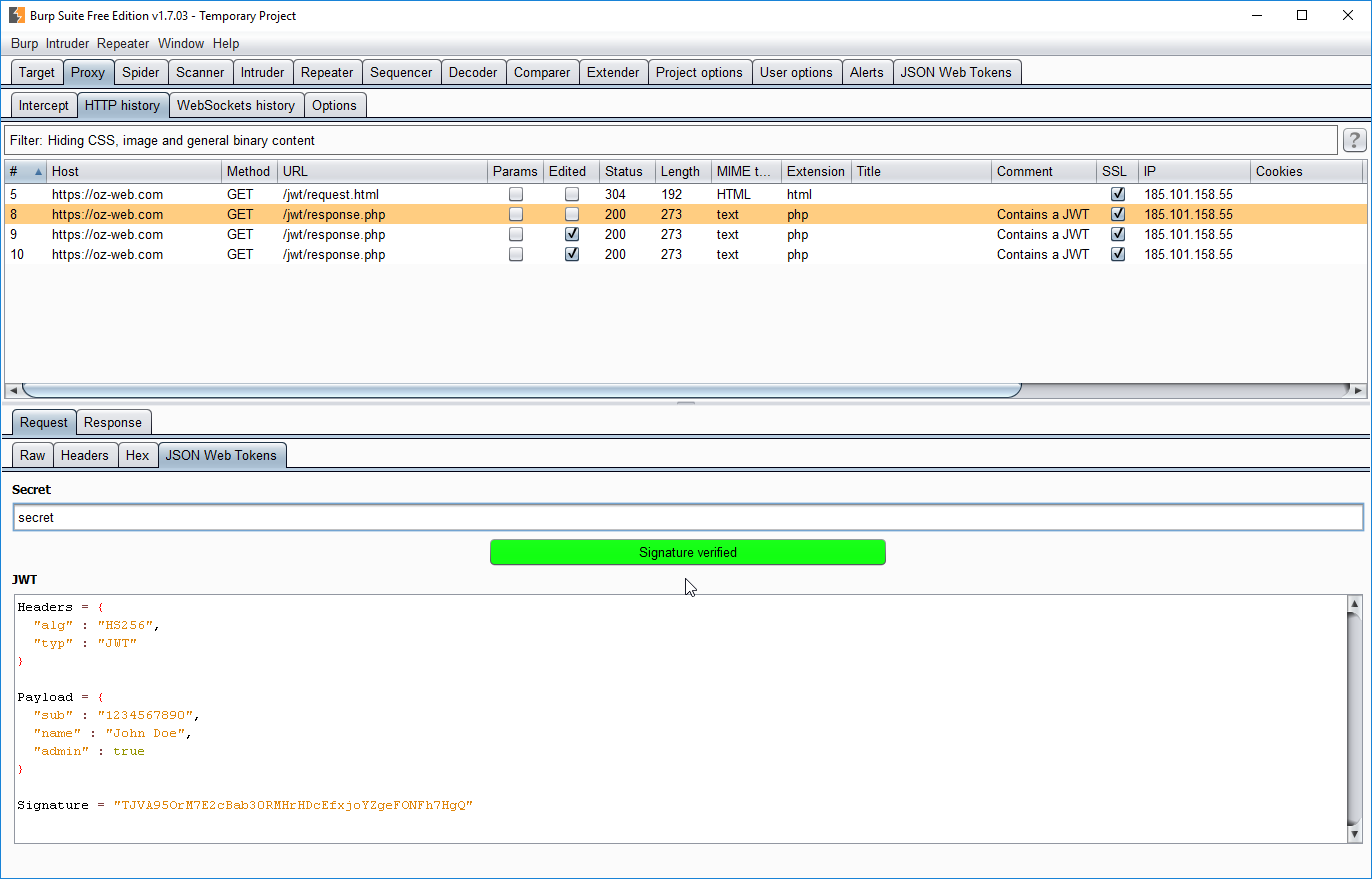The width and height of the screenshot is (1372, 879).
Task: Toggle the Edited checkbox for request 9
Action: click(x=572, y=234)
